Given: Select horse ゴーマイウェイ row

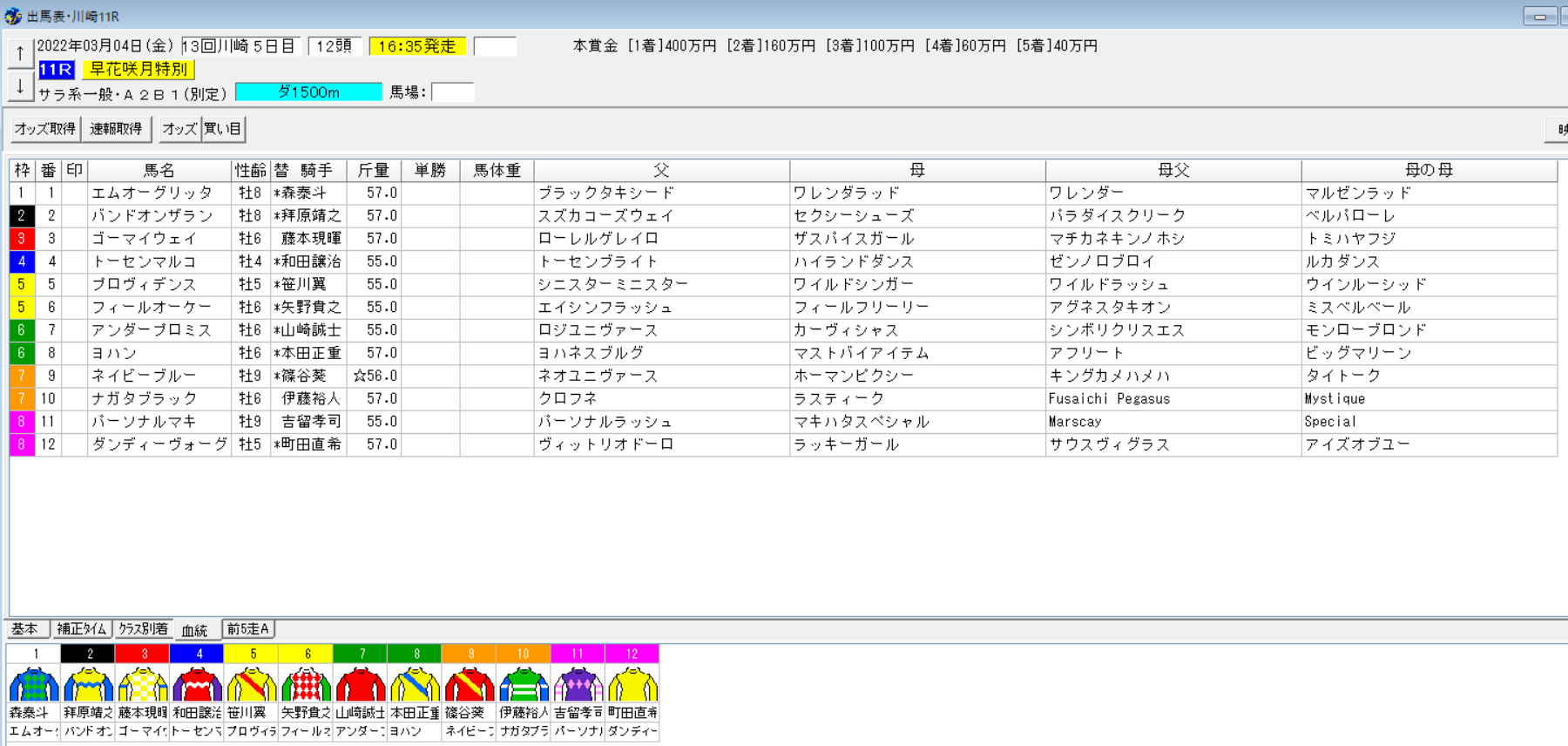Looking at the screenshot, I should coord(782,239).
